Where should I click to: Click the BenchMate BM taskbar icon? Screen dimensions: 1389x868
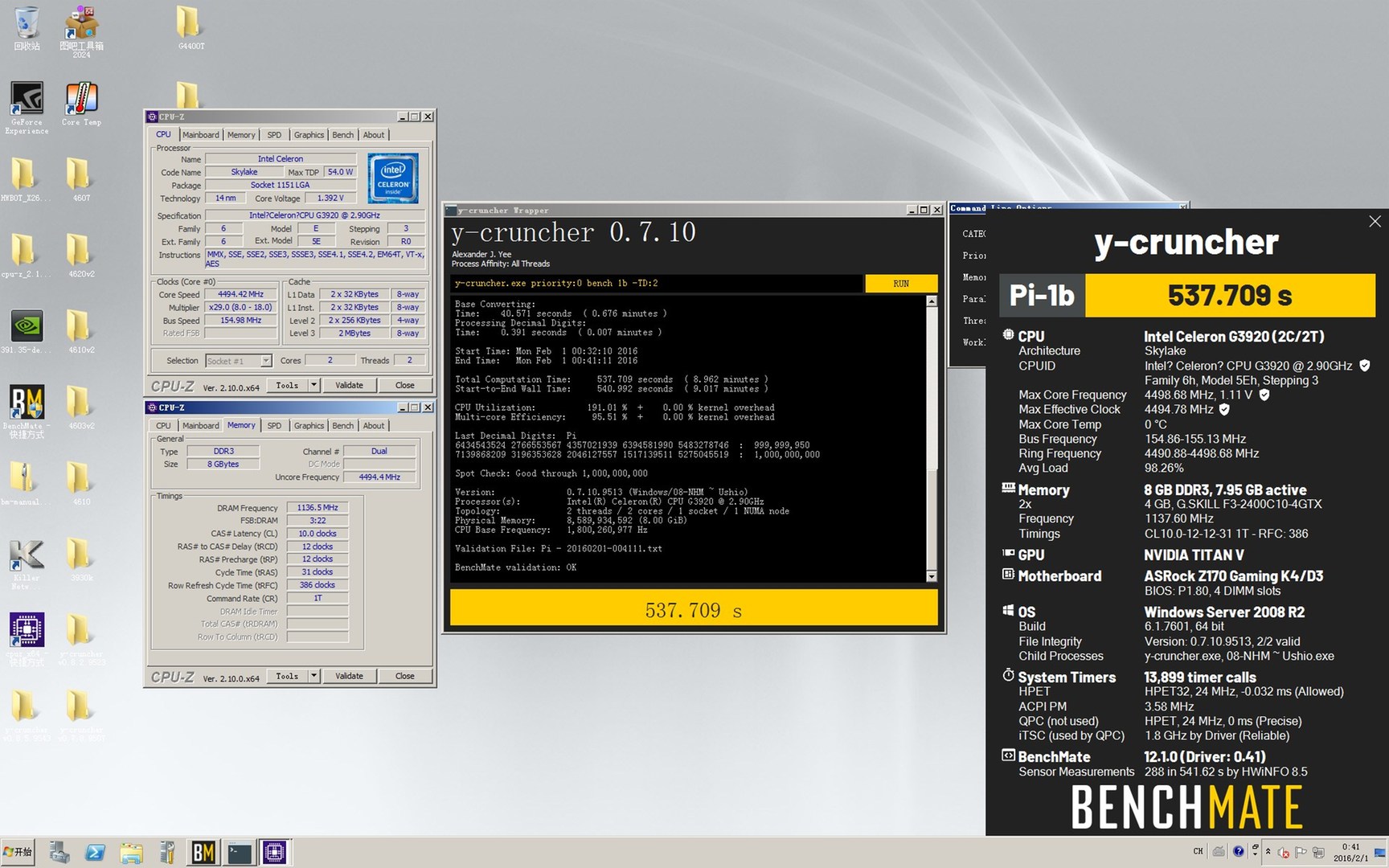[x=203, y=852]
